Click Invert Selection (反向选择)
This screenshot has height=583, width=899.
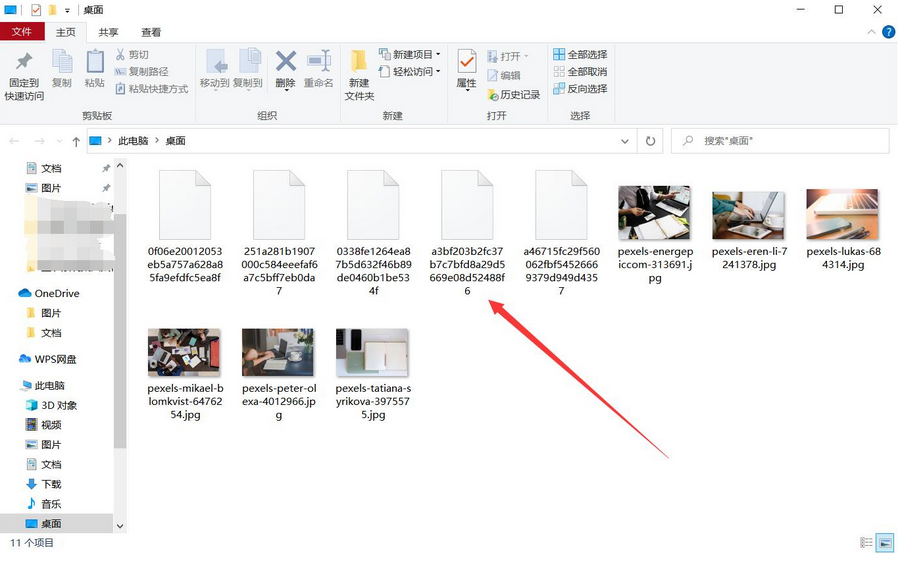580,89
